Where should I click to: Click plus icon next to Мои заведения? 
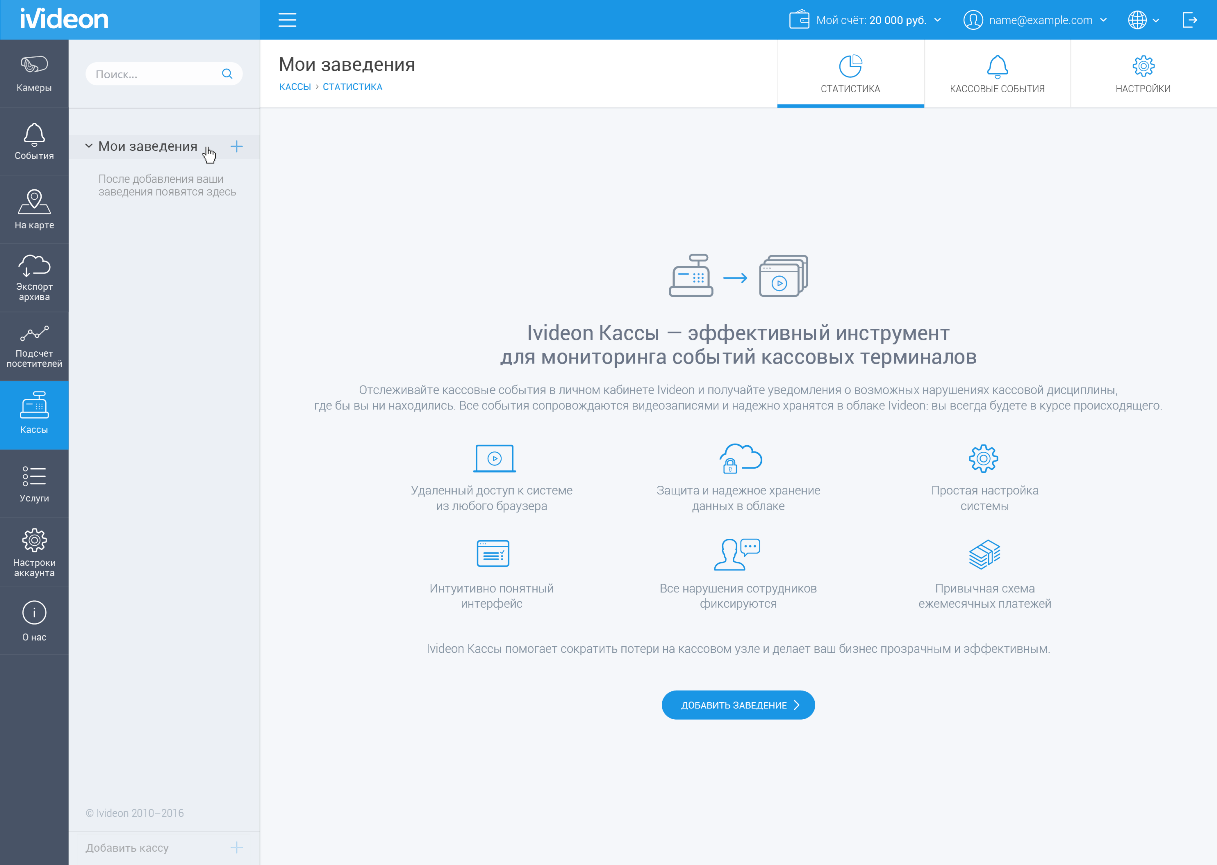pyautogui.click(x=237, y=146)
